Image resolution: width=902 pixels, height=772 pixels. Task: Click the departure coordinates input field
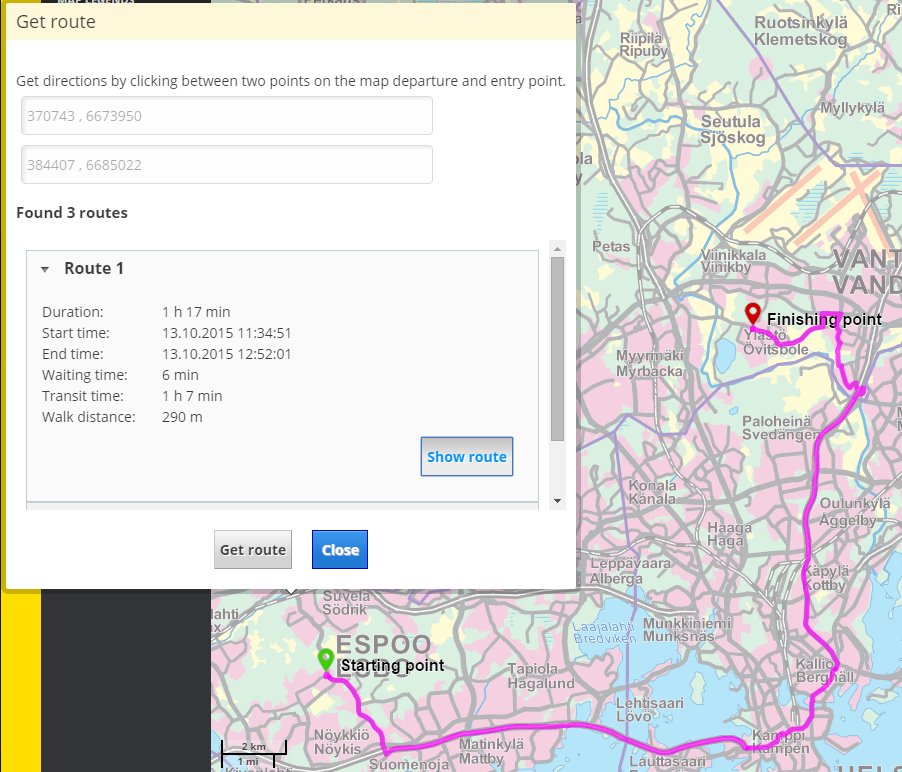227,115
